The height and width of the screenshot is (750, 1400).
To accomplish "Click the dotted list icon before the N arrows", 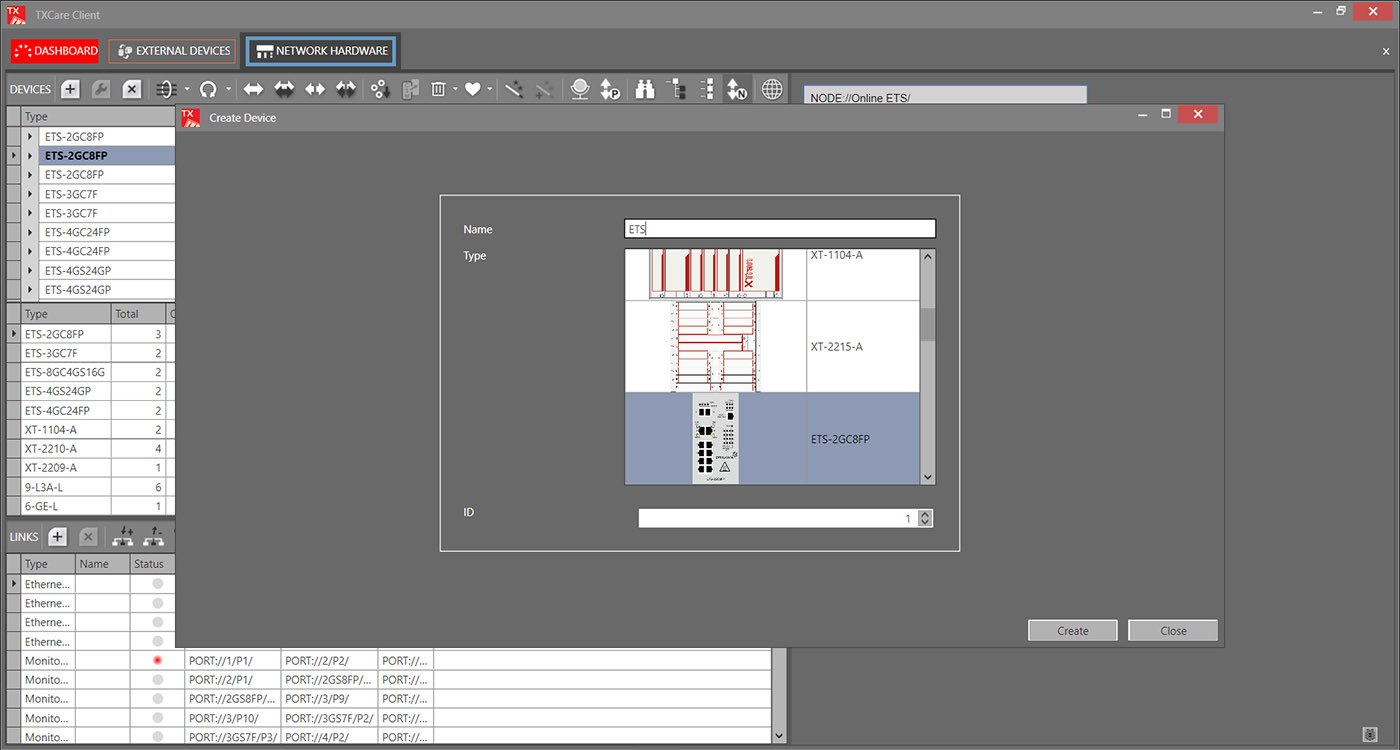I will 707,89.
